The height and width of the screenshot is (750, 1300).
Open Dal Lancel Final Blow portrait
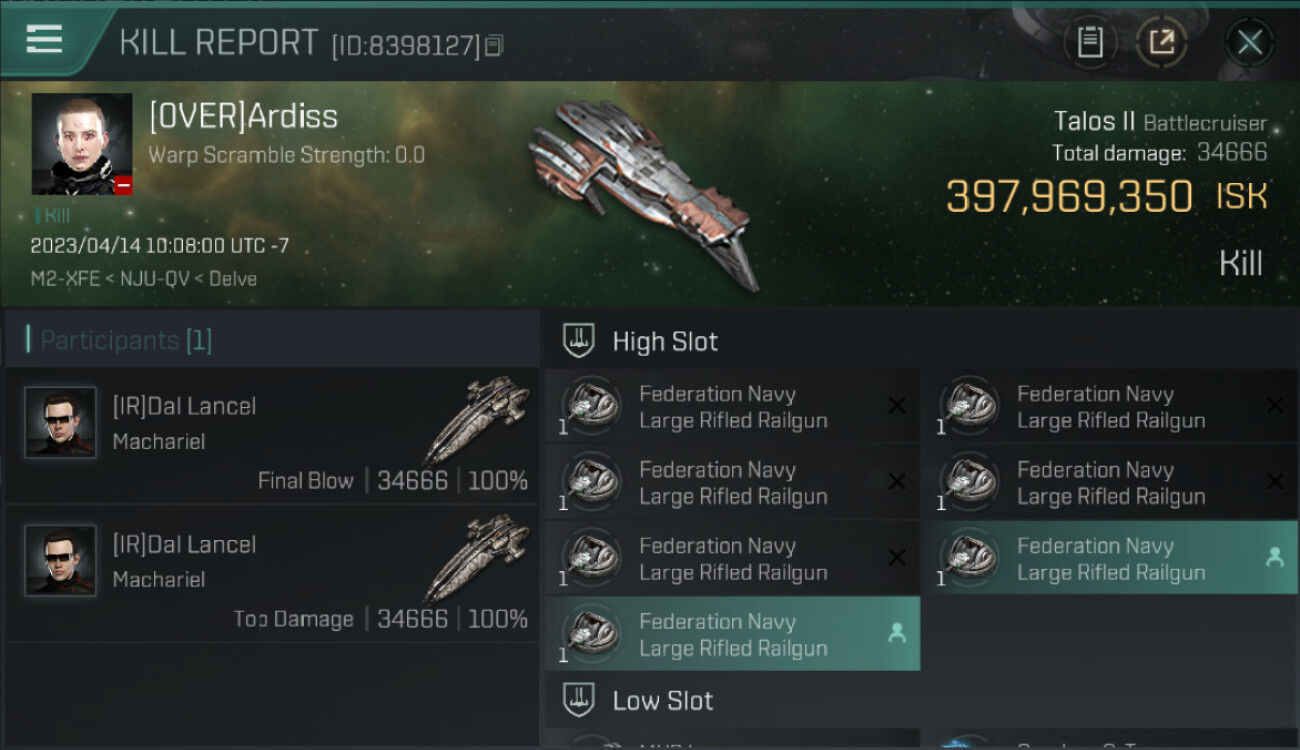click(x=60, y=423)
